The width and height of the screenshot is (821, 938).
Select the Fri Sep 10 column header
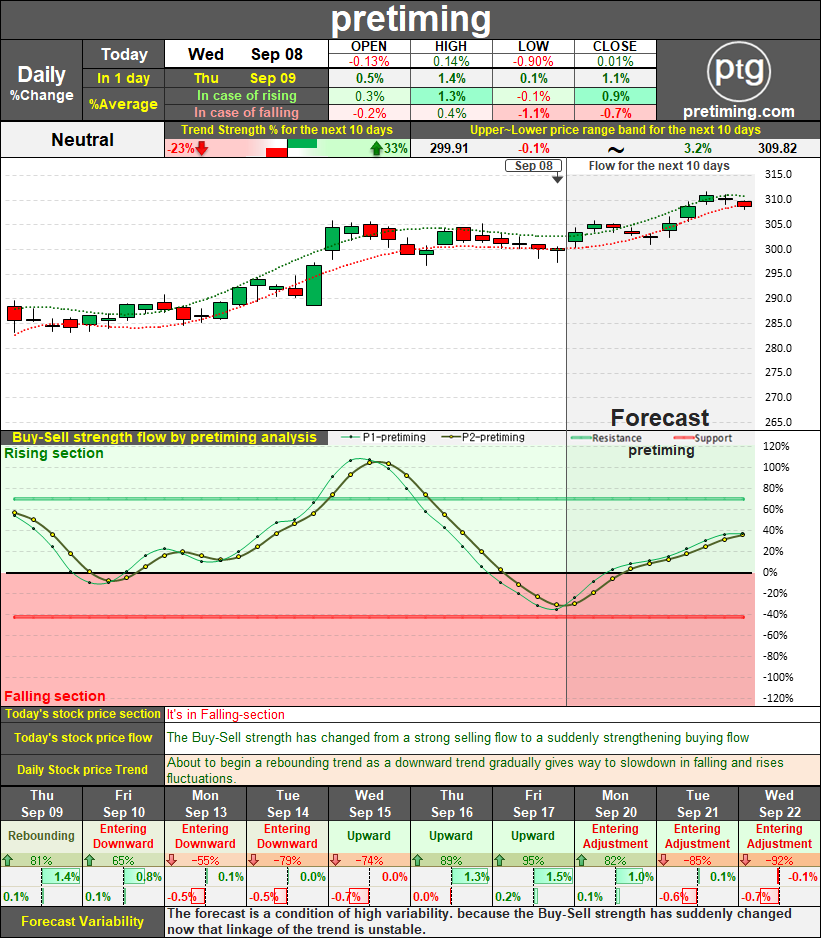(123, 803)
